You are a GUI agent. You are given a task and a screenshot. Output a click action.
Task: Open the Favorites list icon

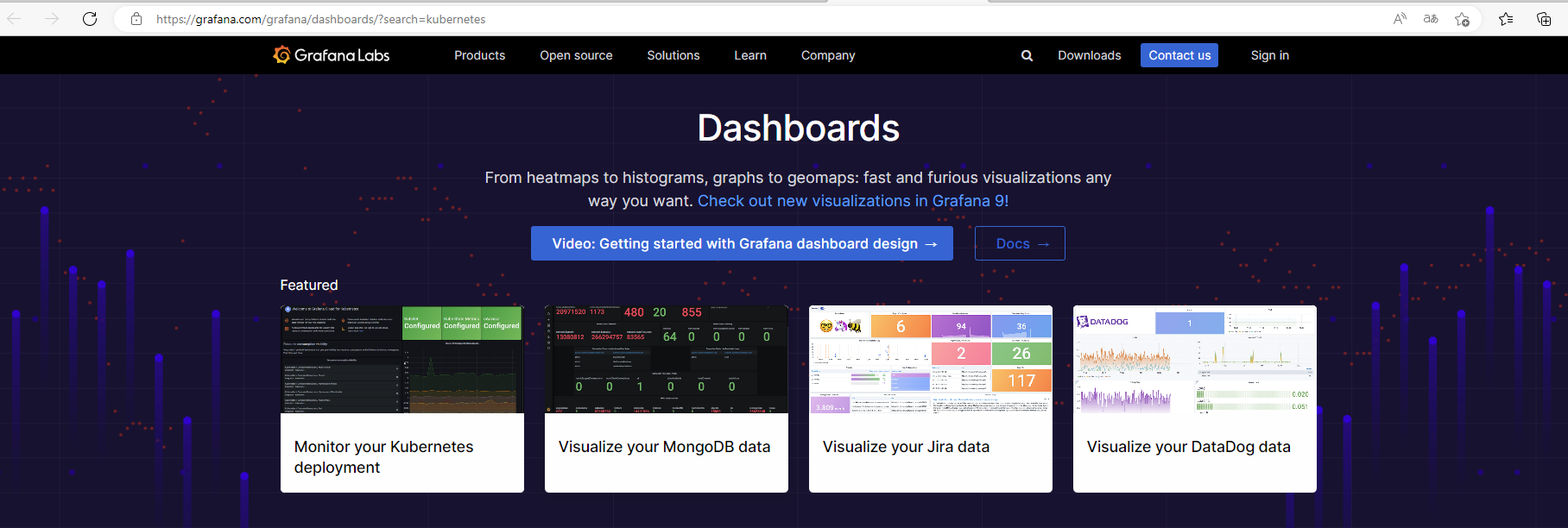click(x=1506, y=19)
